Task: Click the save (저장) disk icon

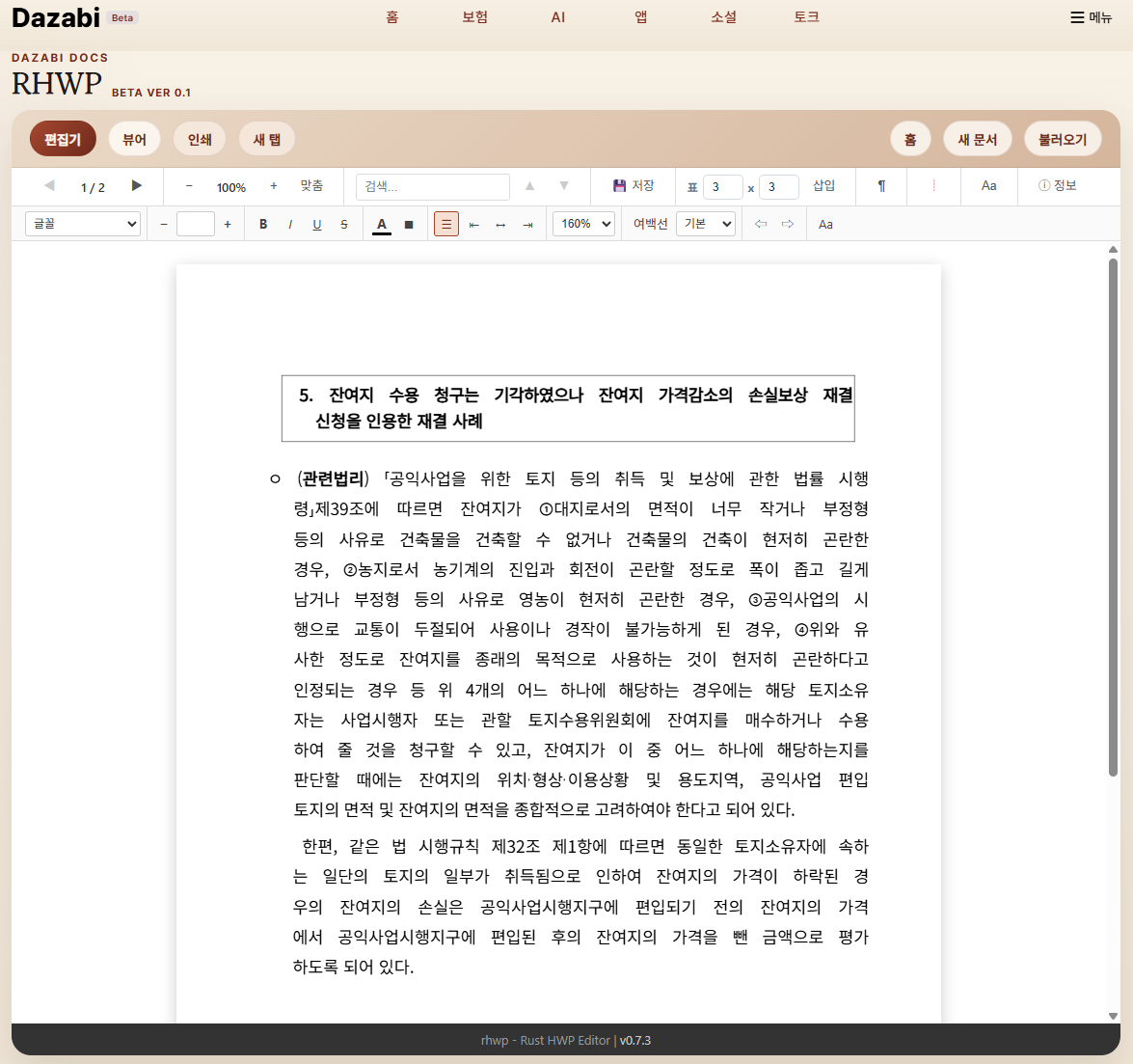Action: 619,186
